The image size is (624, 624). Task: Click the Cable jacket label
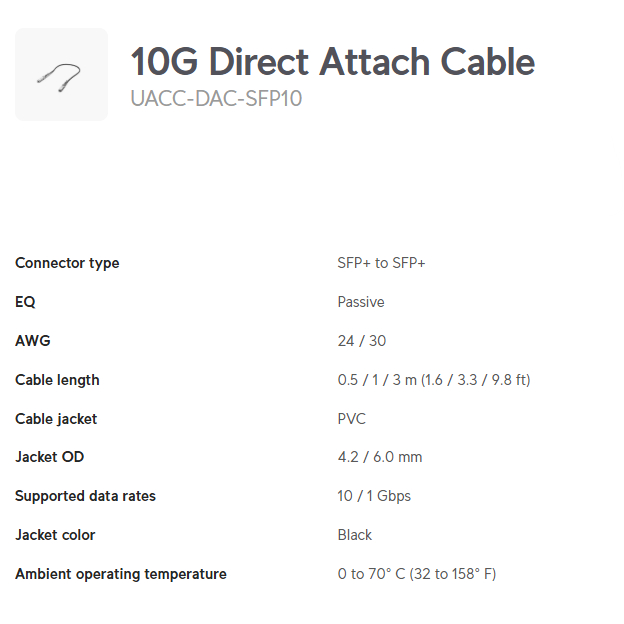point(56,419)
